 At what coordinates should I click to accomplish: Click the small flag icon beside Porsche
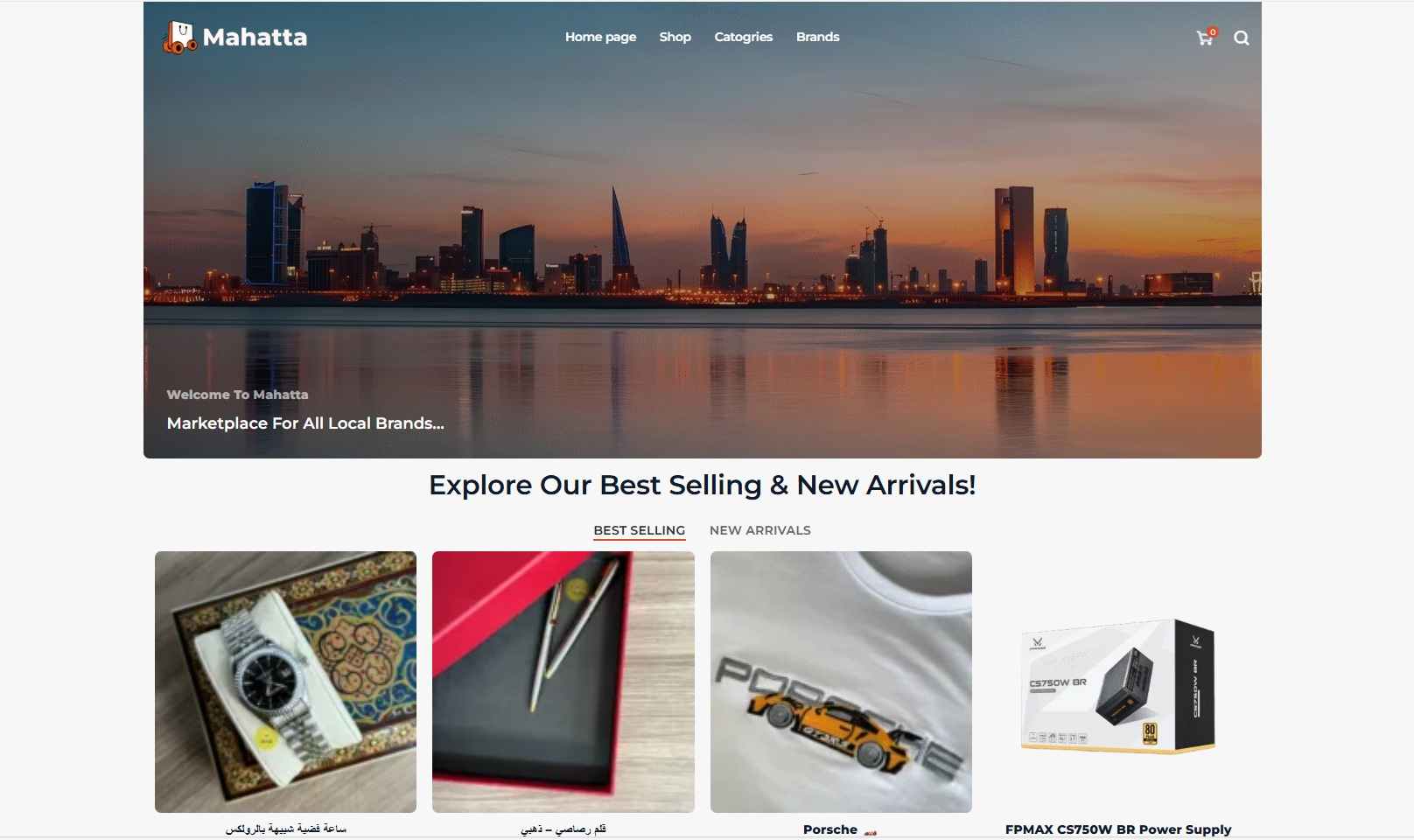(x=870, y=830)
